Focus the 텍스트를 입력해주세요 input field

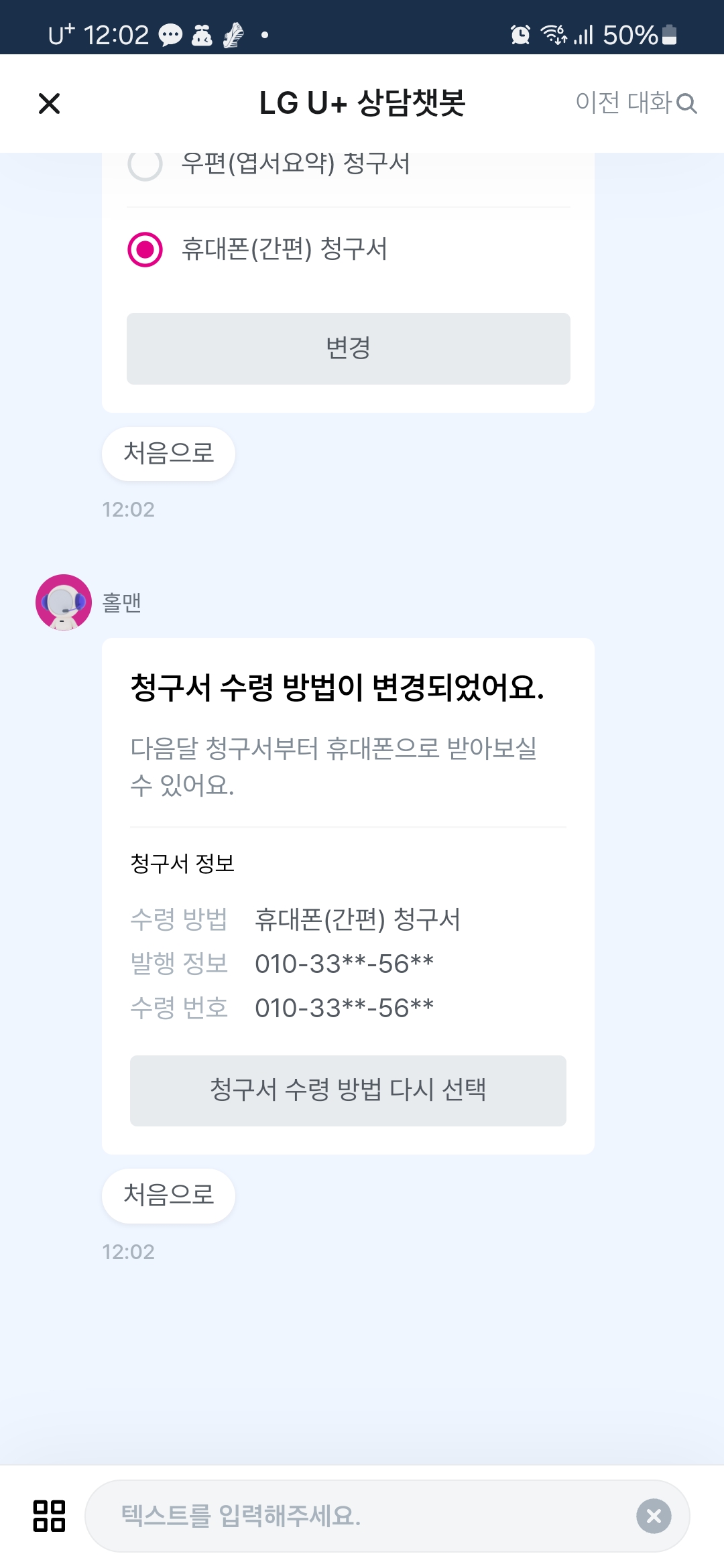pyautogui.click(x=362, y=1516)
